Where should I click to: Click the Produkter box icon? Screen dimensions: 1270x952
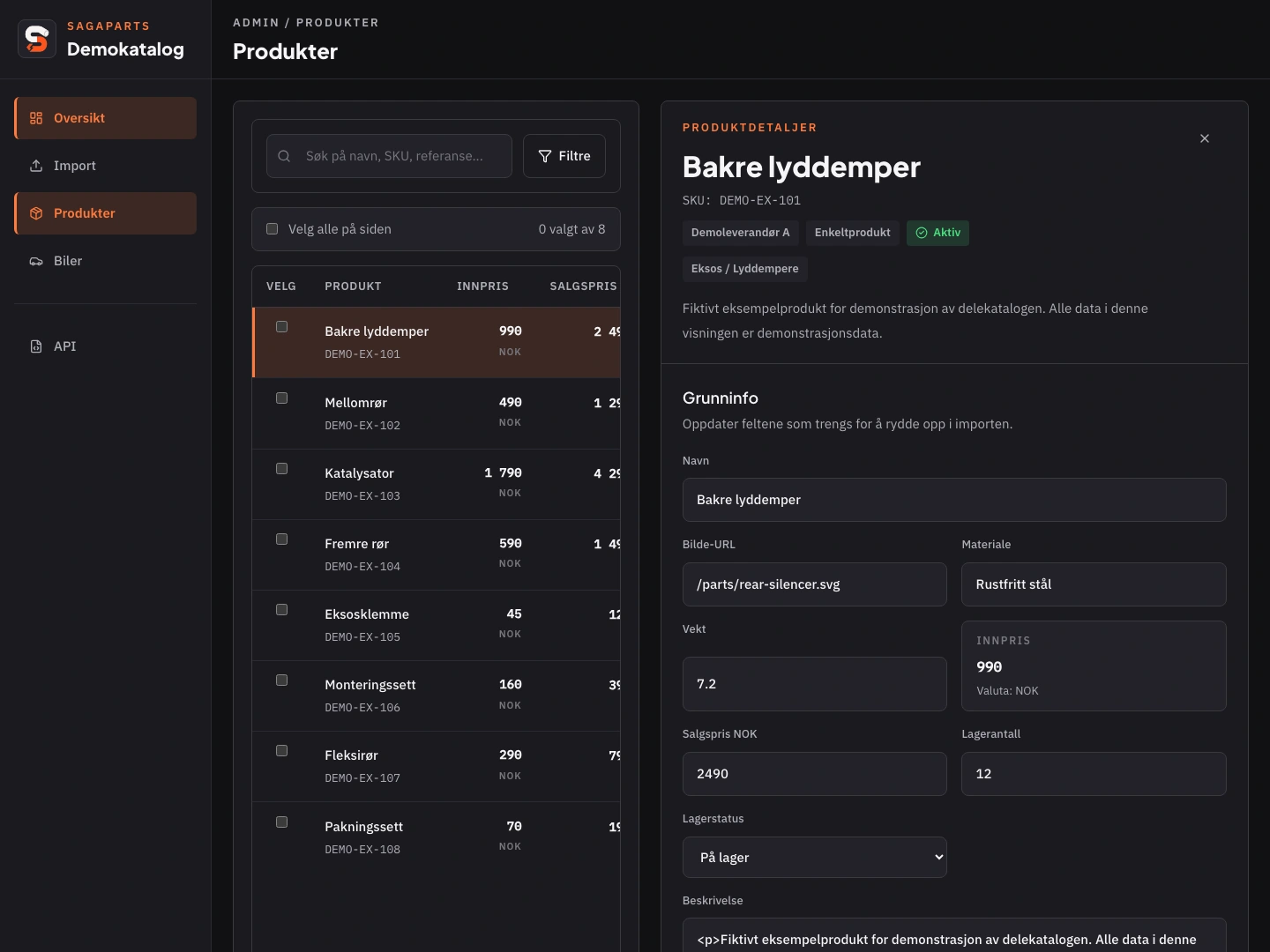click(x=36, y=213)
